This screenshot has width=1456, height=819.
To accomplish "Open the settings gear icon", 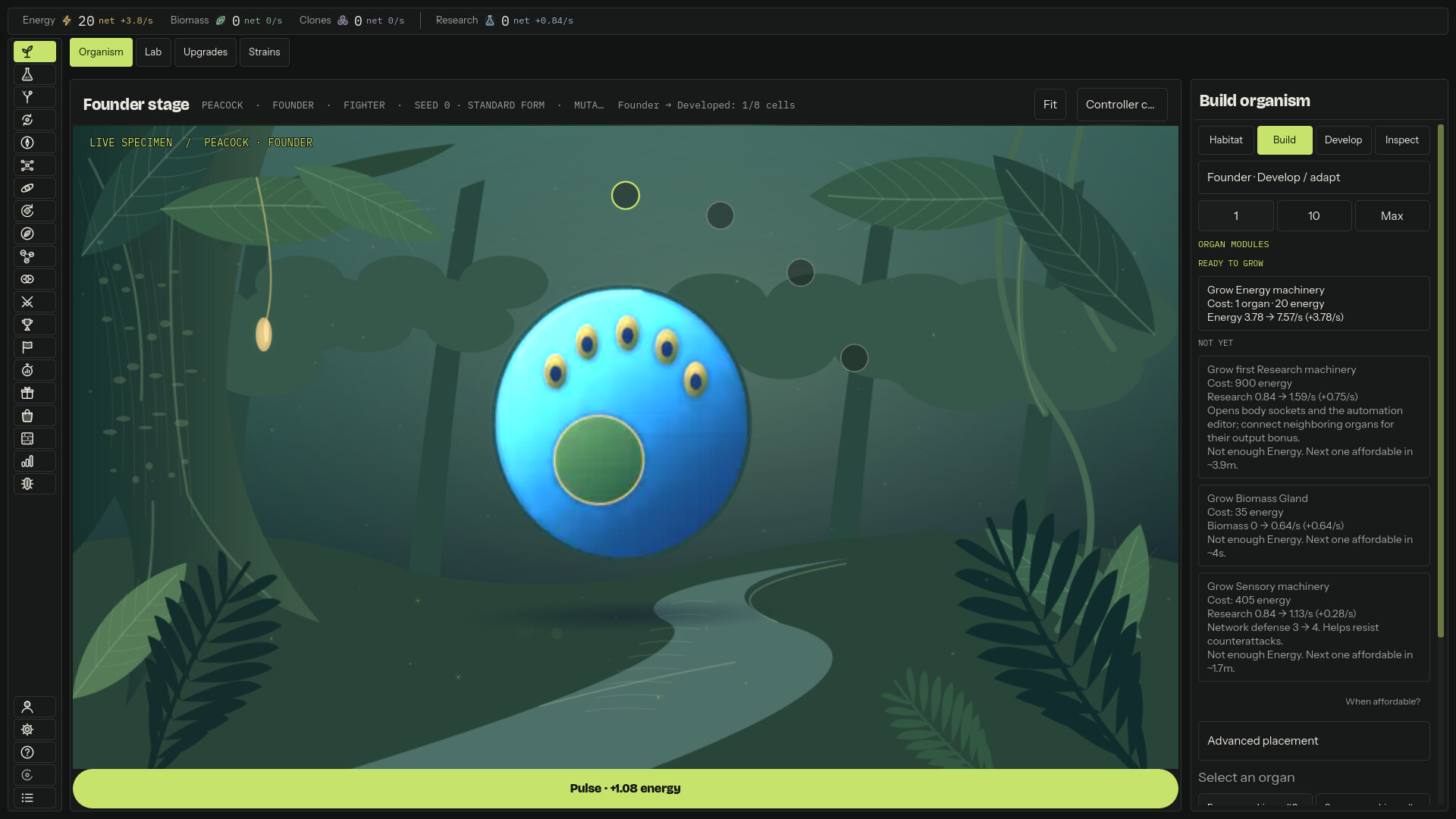I will 35,730.
